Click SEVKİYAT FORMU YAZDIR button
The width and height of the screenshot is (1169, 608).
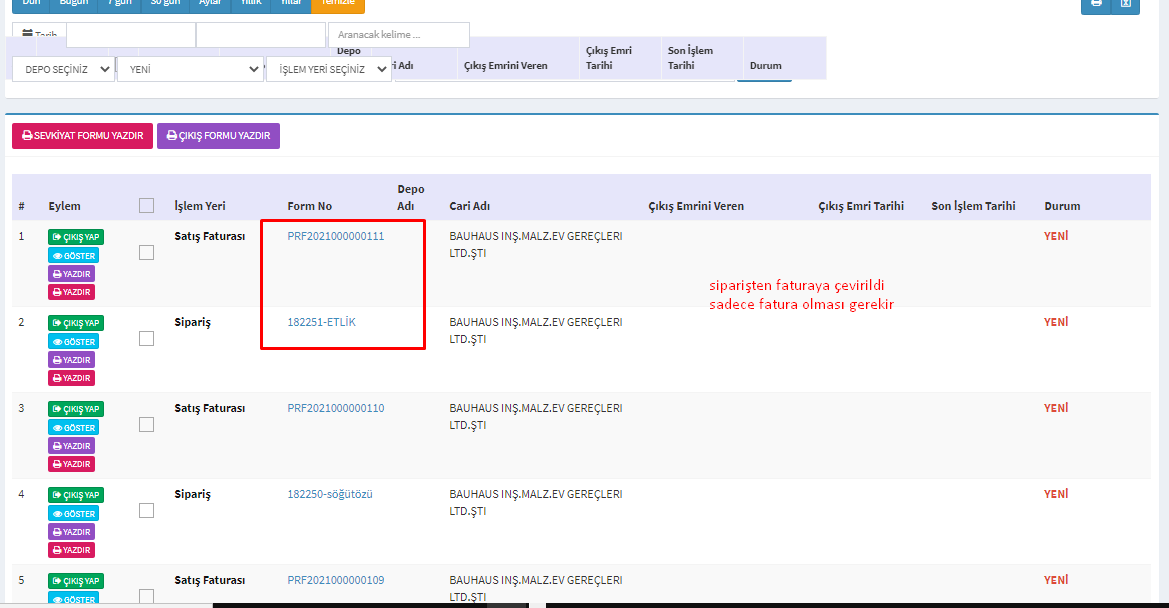tap(82, 136)
